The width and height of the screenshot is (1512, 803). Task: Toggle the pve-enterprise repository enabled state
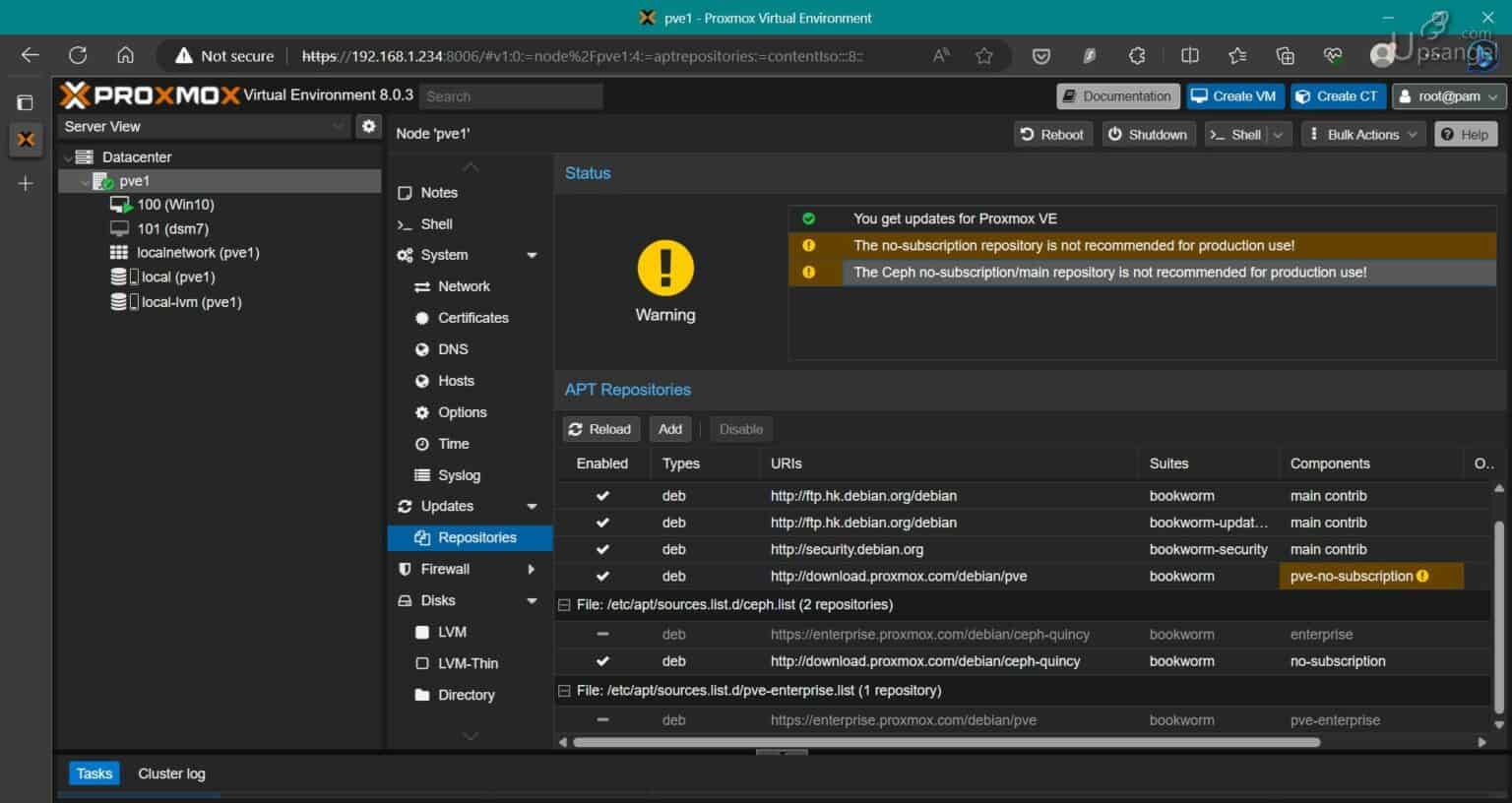click(602, 719)
